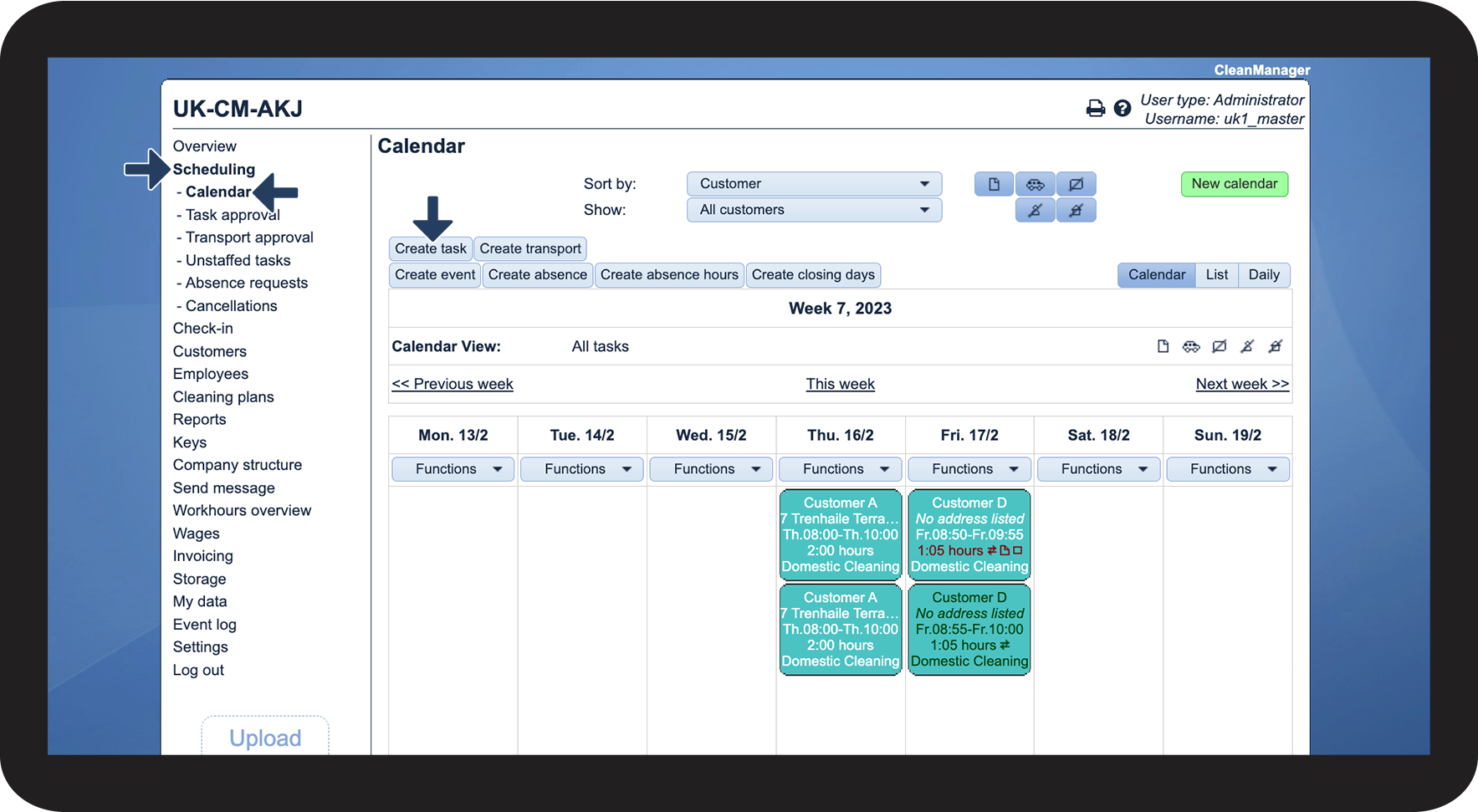Viewport: 1478px width, 812px height.
Task: Open Cleaning plans in sidebar
Action: (x=223, y=397)
